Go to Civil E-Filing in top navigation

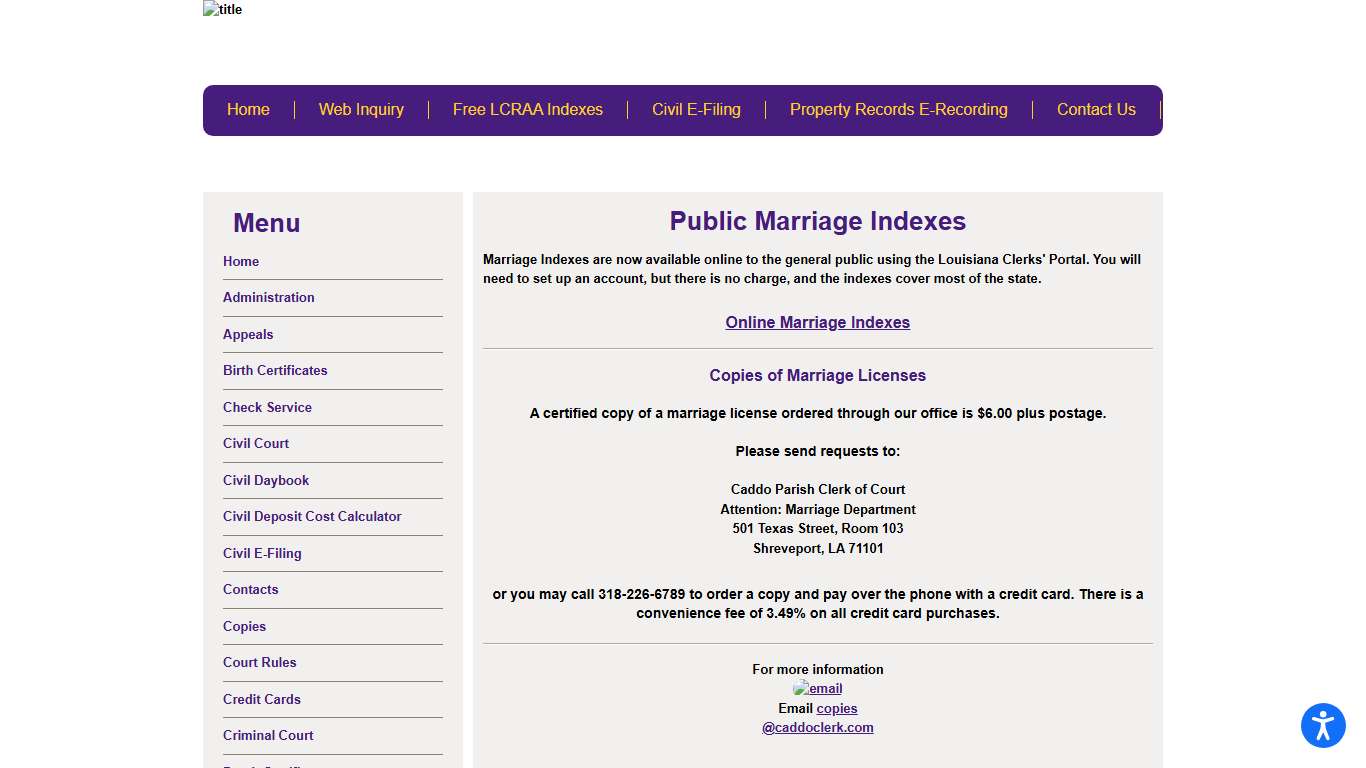(x=696, y=110)
